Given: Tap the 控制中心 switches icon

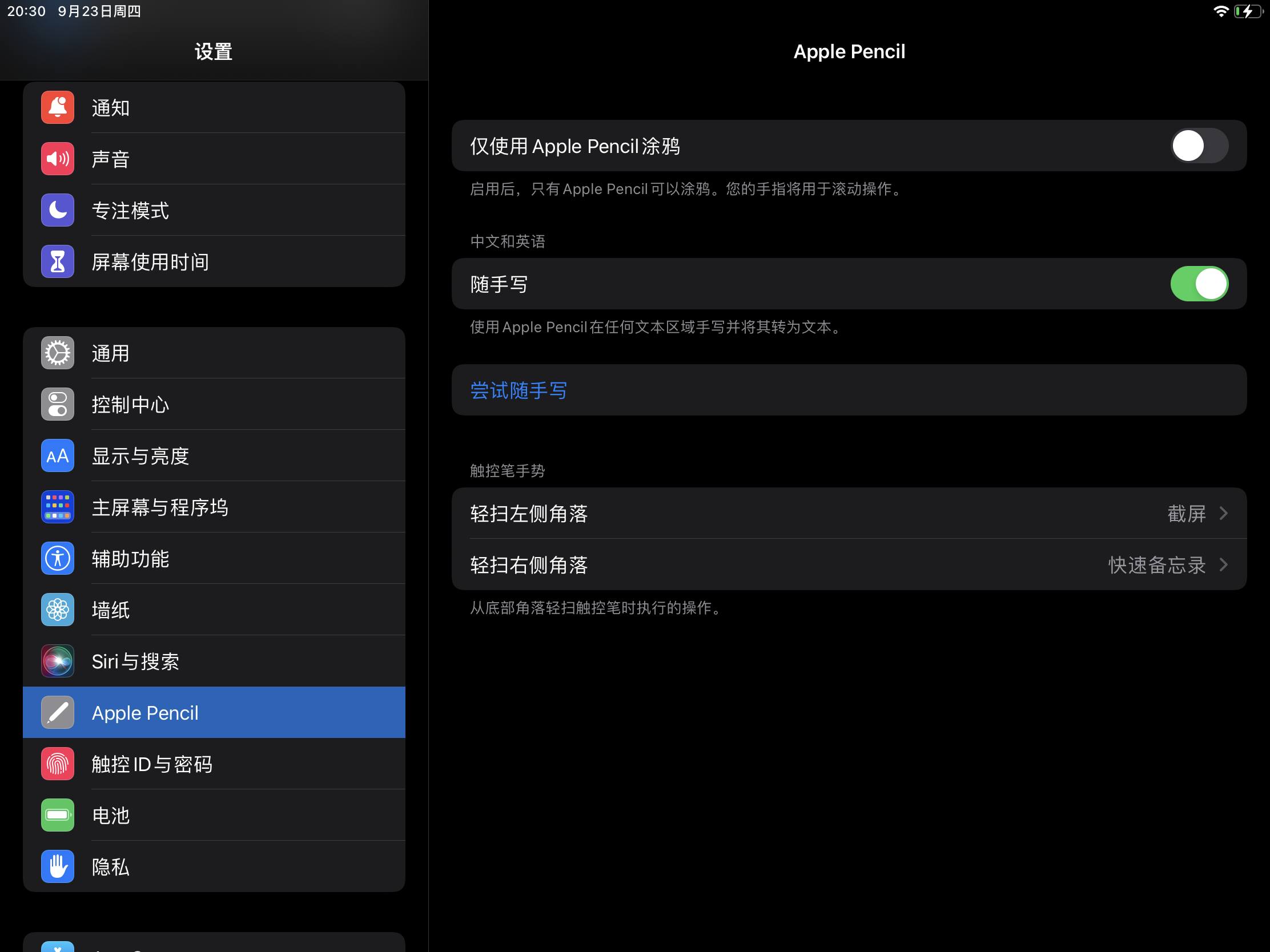Looking at the screenshot, I should [x=58, y=405].
